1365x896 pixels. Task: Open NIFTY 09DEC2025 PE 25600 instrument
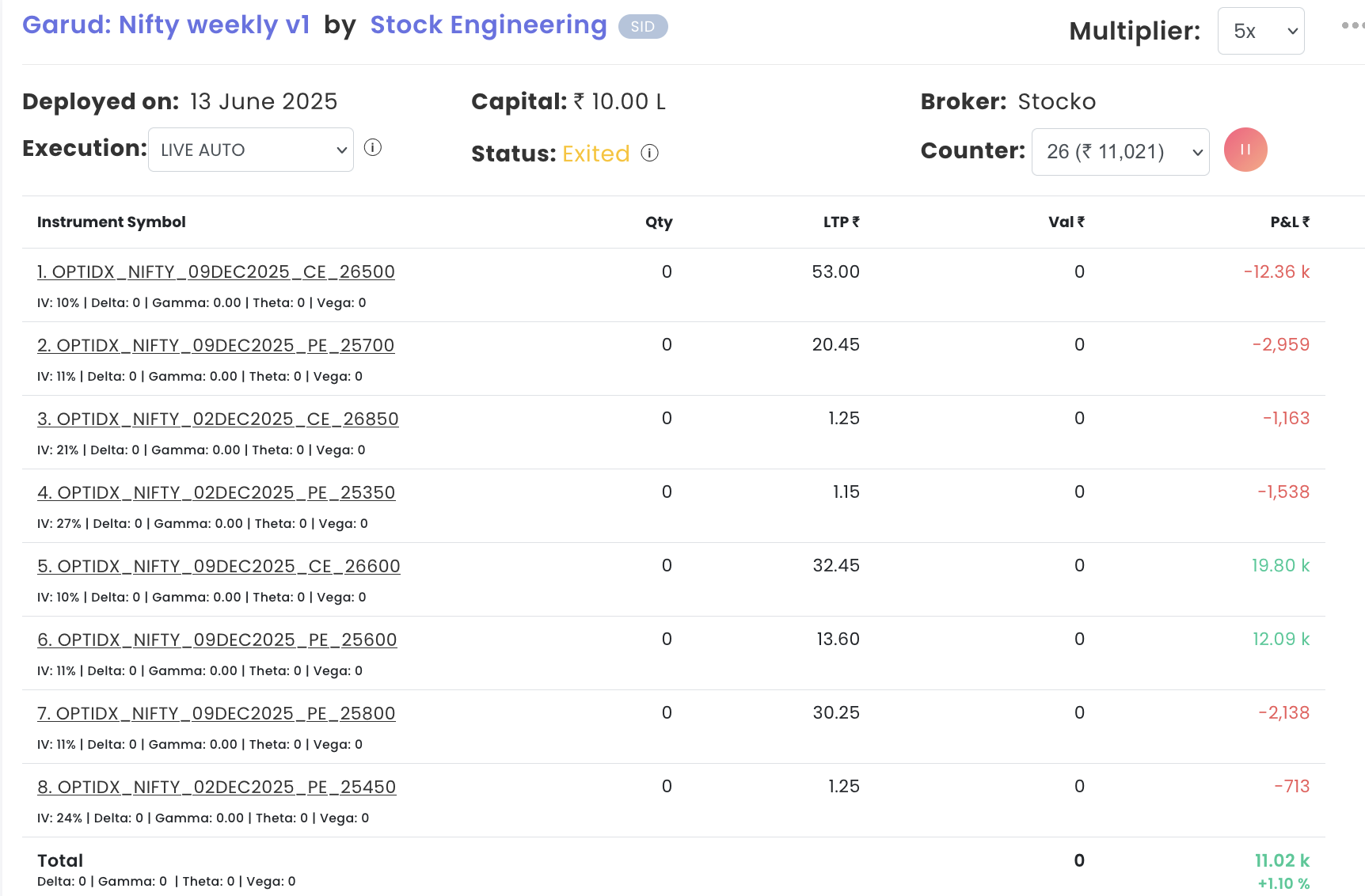(x=217, y=640)
